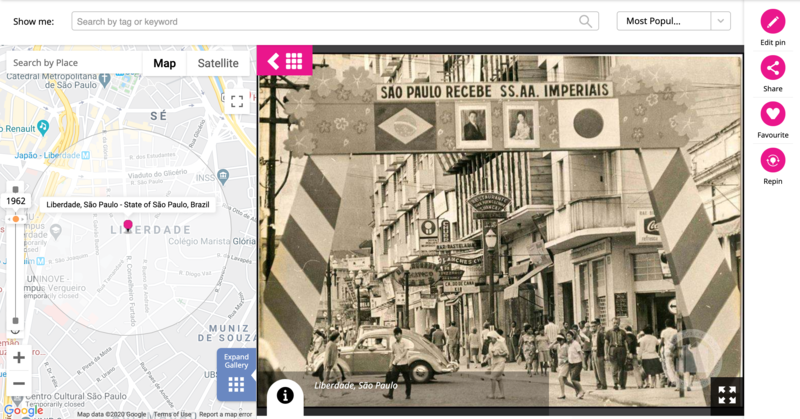Share this photo via Share icon

772,67
